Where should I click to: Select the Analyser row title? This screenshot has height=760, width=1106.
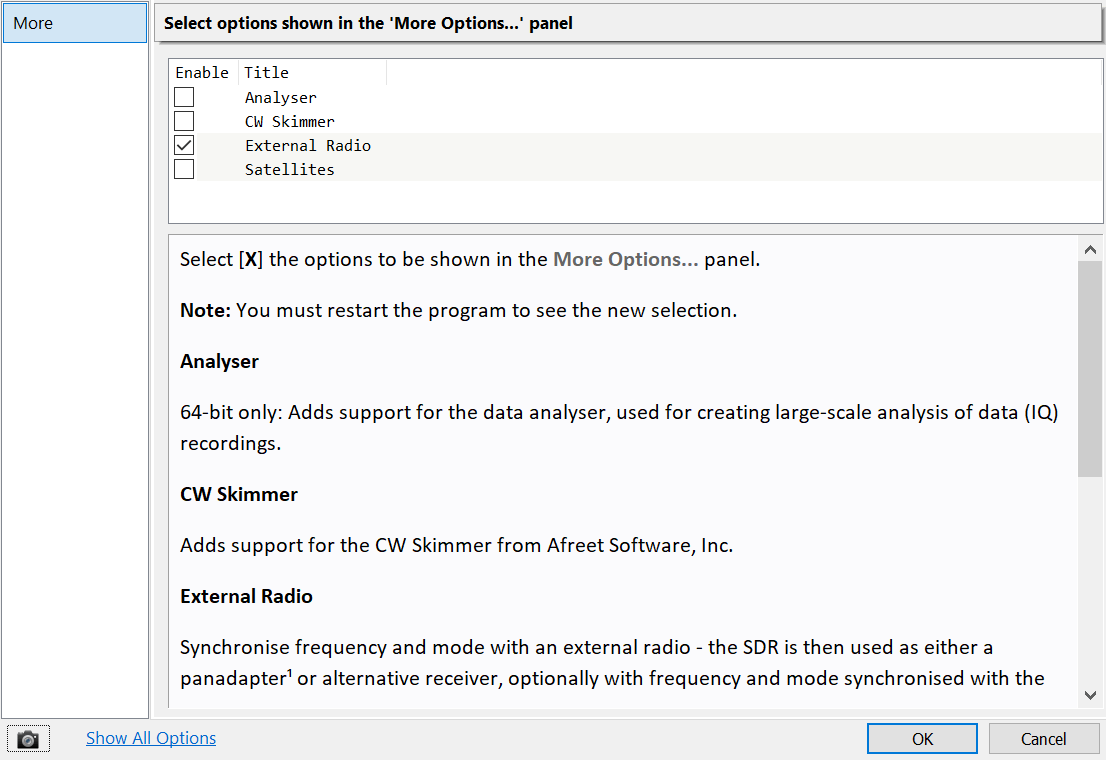tap(280, 97)
